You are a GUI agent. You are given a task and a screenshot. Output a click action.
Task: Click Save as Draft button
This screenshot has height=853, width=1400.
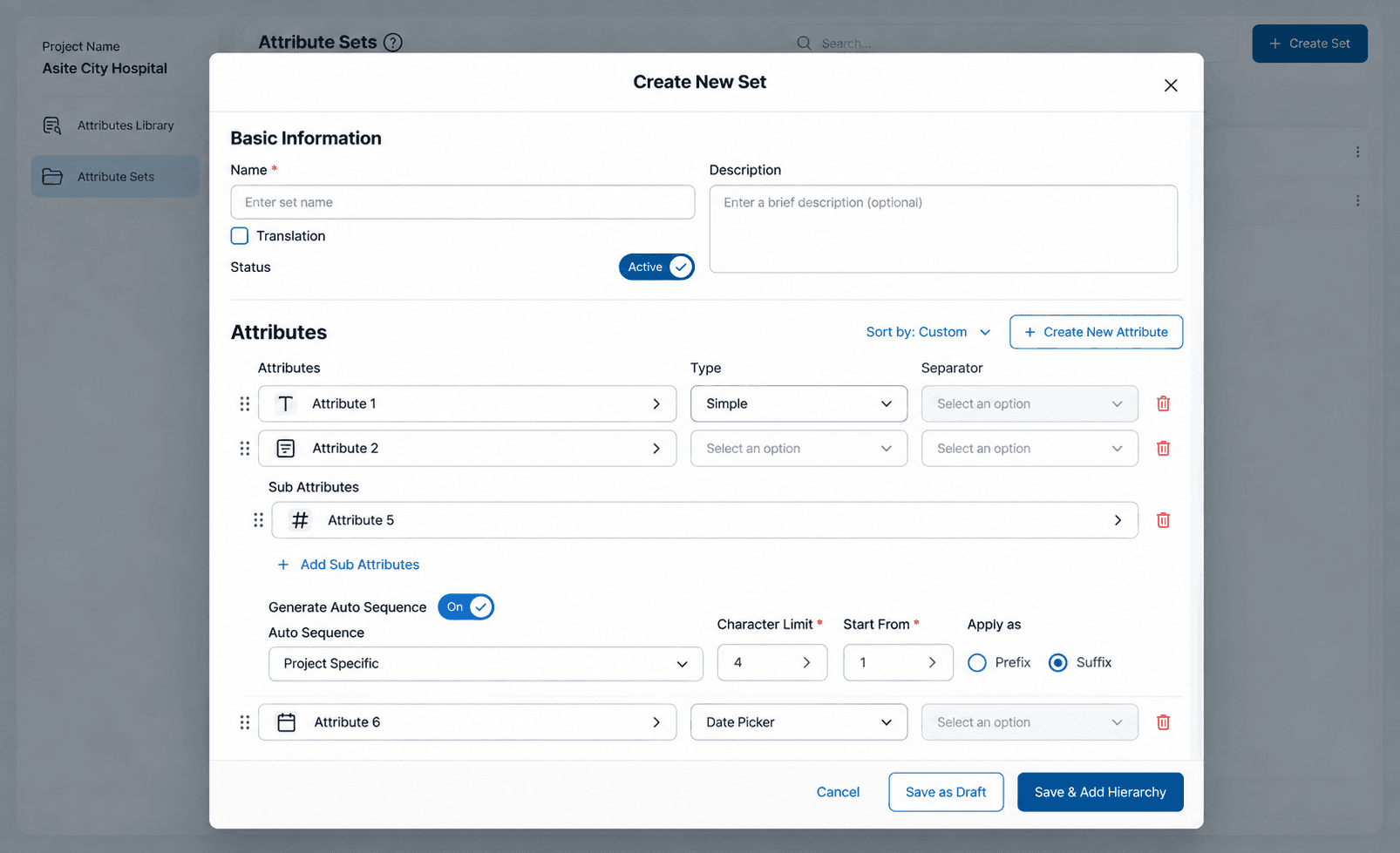tap(946, 792)
